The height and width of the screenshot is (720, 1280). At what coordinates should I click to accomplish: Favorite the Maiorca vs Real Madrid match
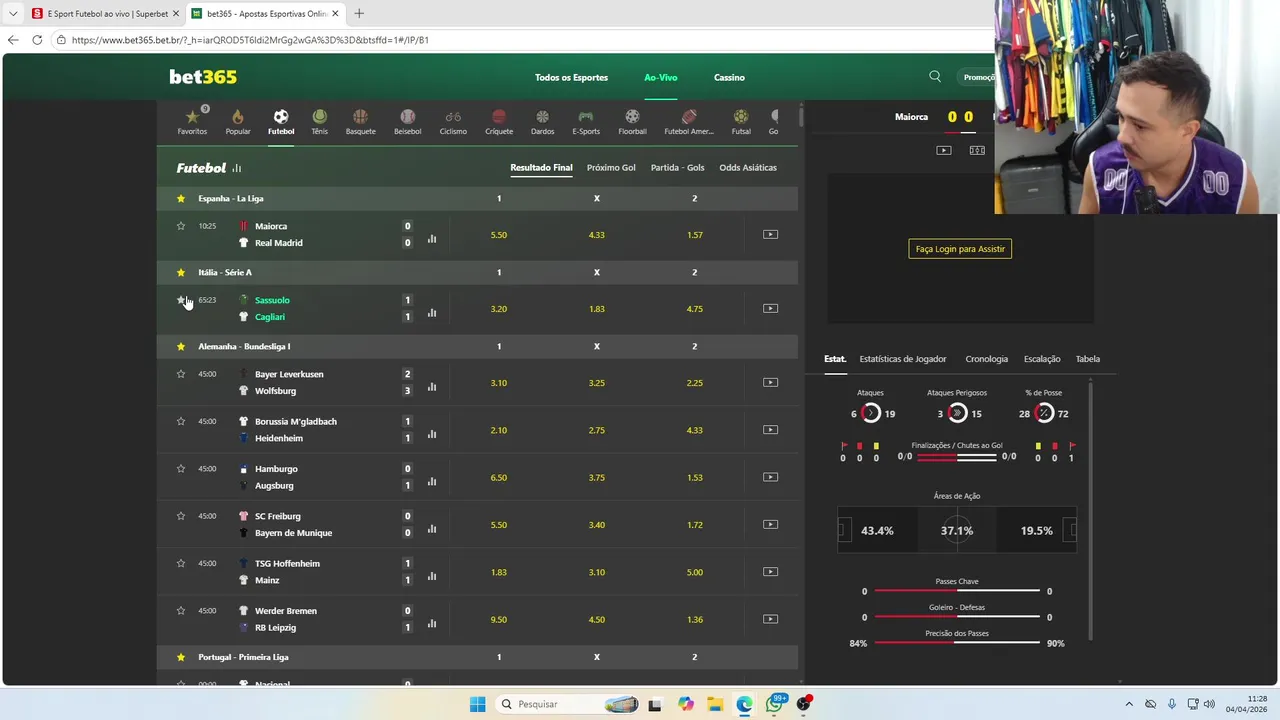click(x=181, y=226)
